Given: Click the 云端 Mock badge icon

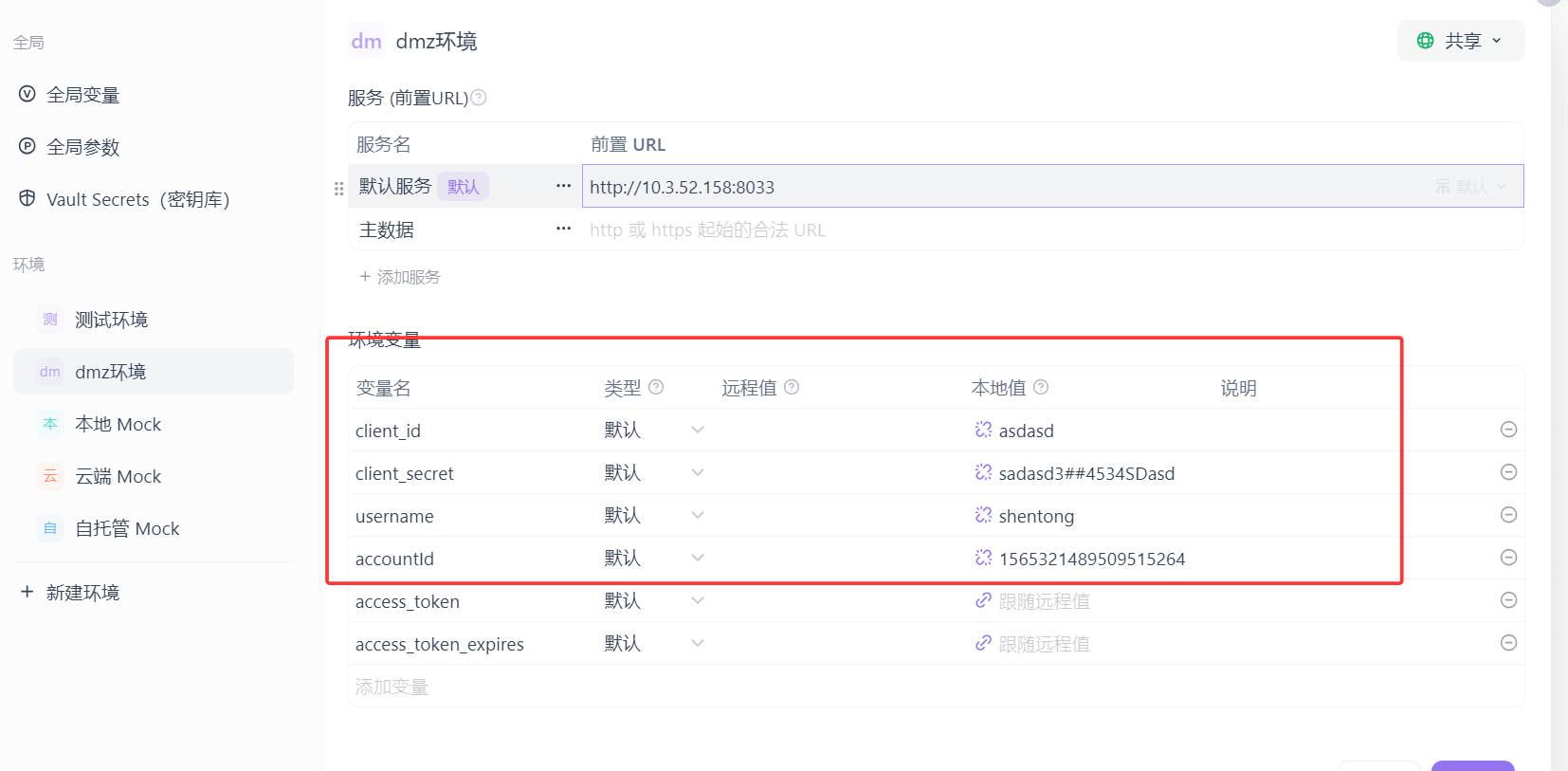Looking at the screenshot, I should click(x=50, y=476).
